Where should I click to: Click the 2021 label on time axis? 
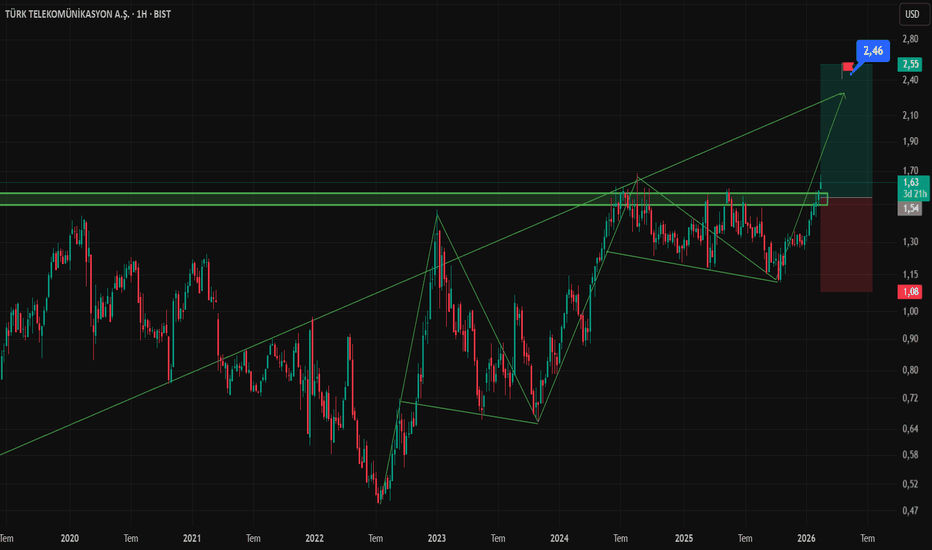point(191,538)
